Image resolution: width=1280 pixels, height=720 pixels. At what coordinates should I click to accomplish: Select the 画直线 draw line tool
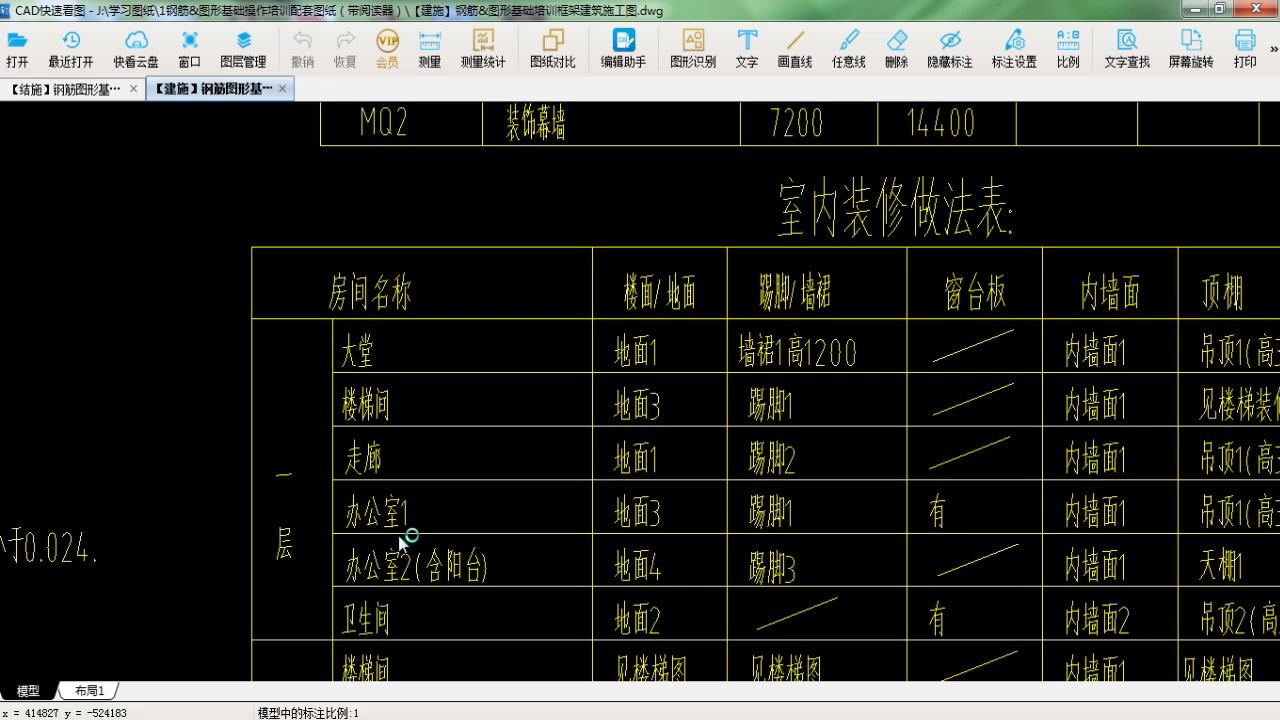click(x=795, y=48)
